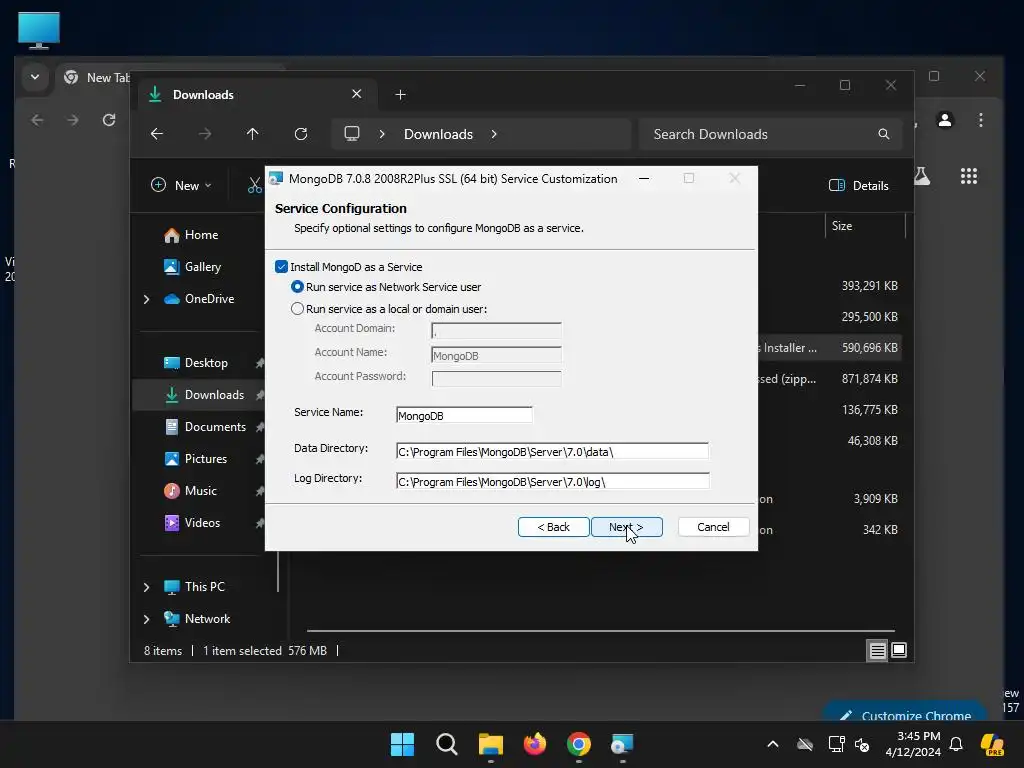The height and width of the screenshot is (768, 1024).
Task: Open the Chrome profile icon
Action: click(945, 120)
